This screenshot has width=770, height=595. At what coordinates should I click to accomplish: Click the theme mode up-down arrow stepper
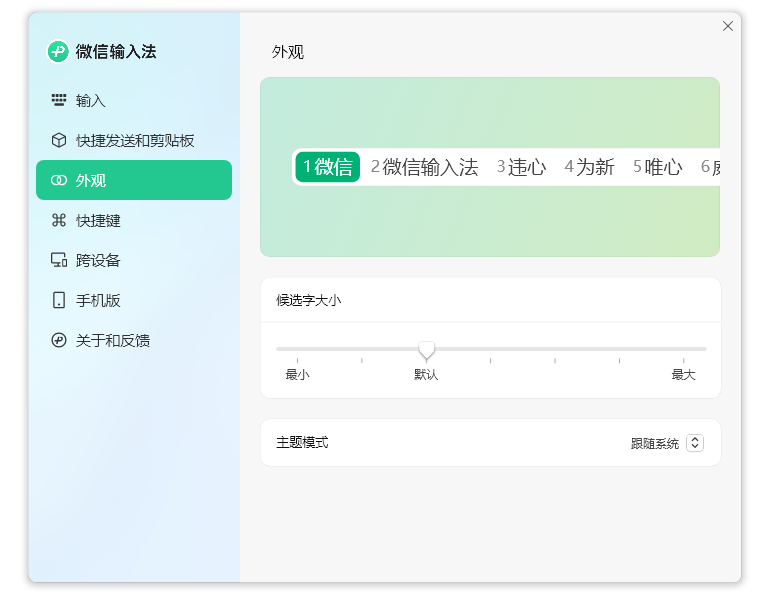(x=694, y=443)
